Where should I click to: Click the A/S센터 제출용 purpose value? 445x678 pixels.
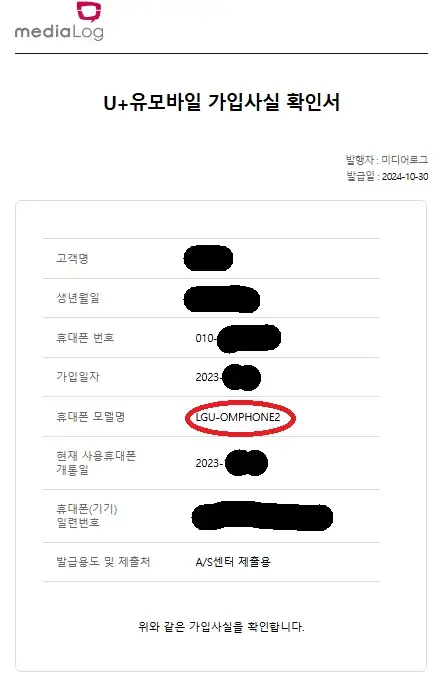(x=233, y=562)
